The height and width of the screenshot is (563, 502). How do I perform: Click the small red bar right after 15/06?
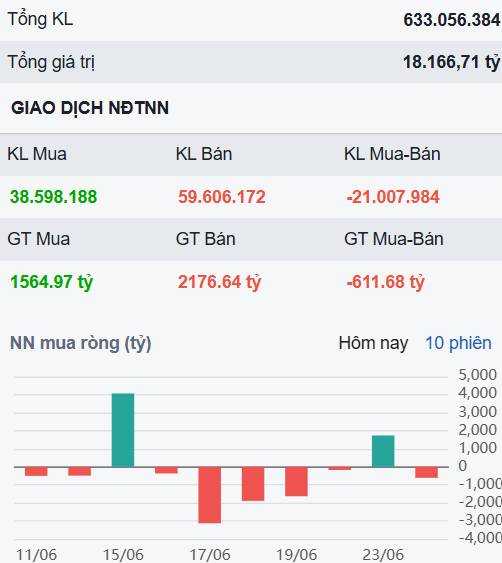pos(166,470)
